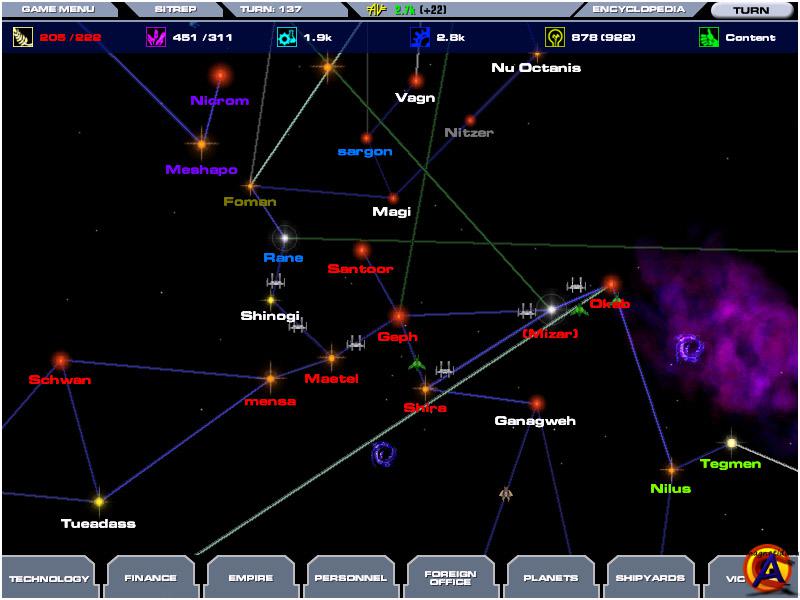Viewport: 800px width, 600px height.
Task: Click the purple wormhole inside the nebula
Action: [689, 348]
